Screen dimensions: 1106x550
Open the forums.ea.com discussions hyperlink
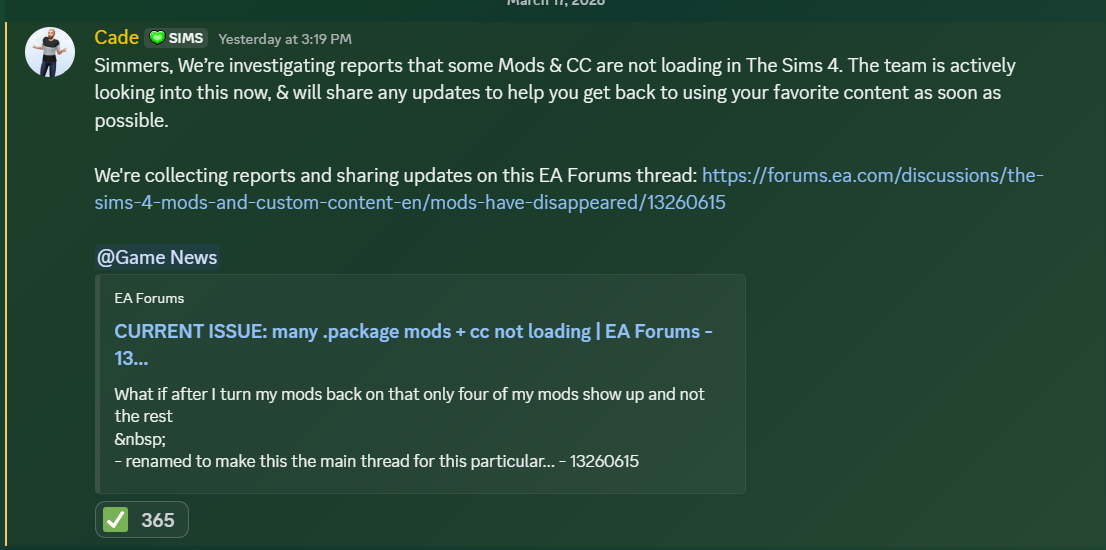tap(872, 176)
